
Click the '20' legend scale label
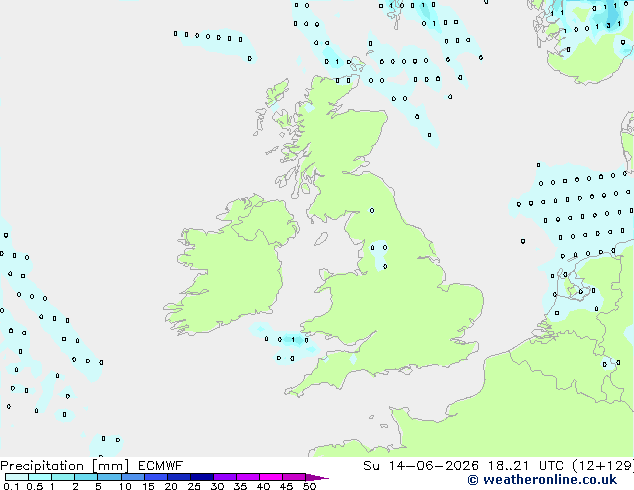pos(171,486)
